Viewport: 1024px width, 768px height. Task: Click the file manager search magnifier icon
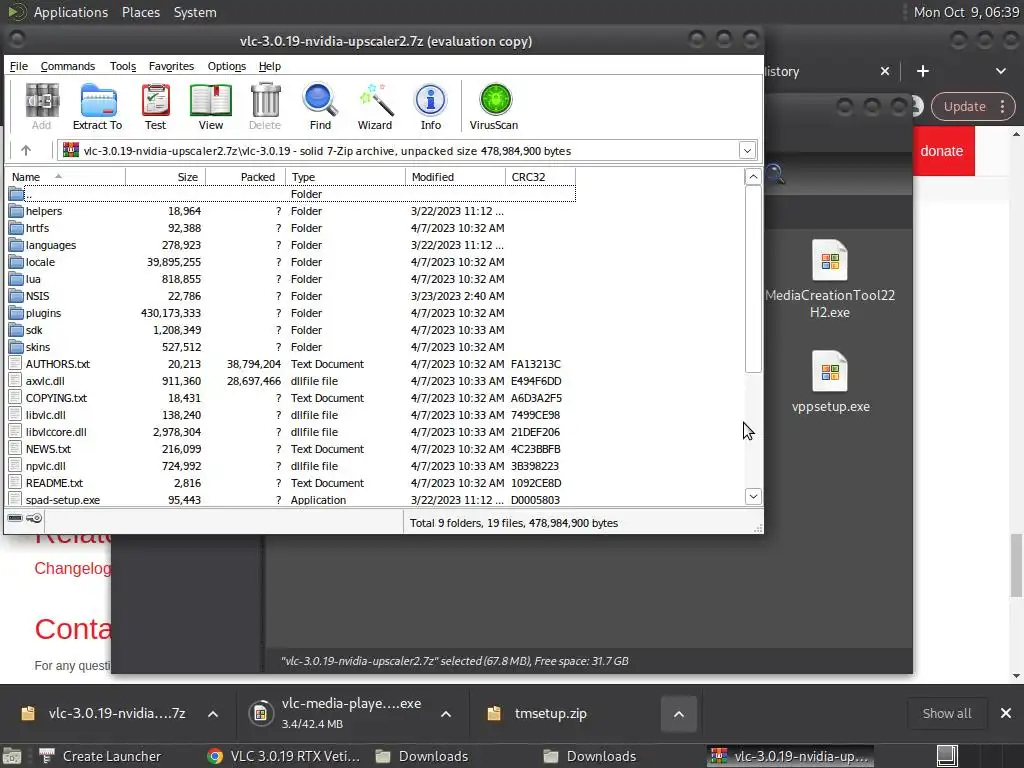point(775,174)
